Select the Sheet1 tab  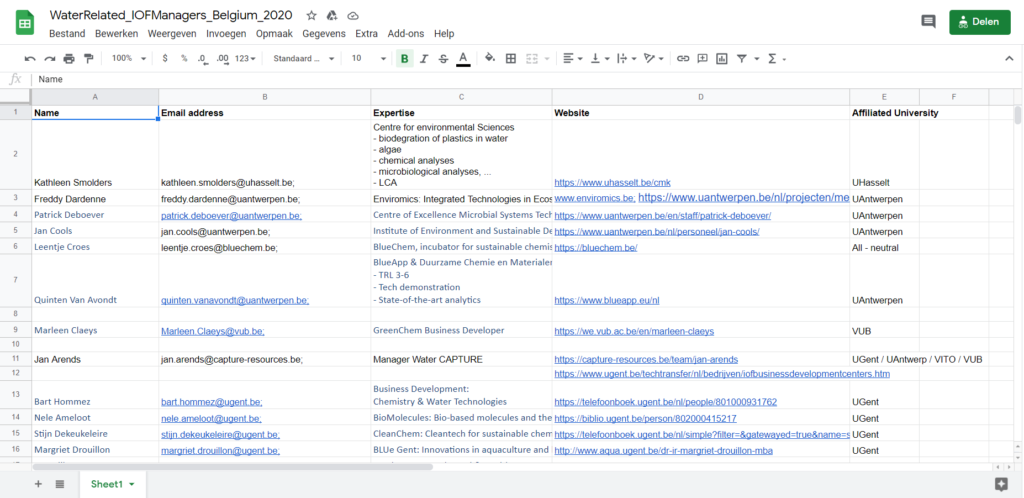(x=113, y=484)
